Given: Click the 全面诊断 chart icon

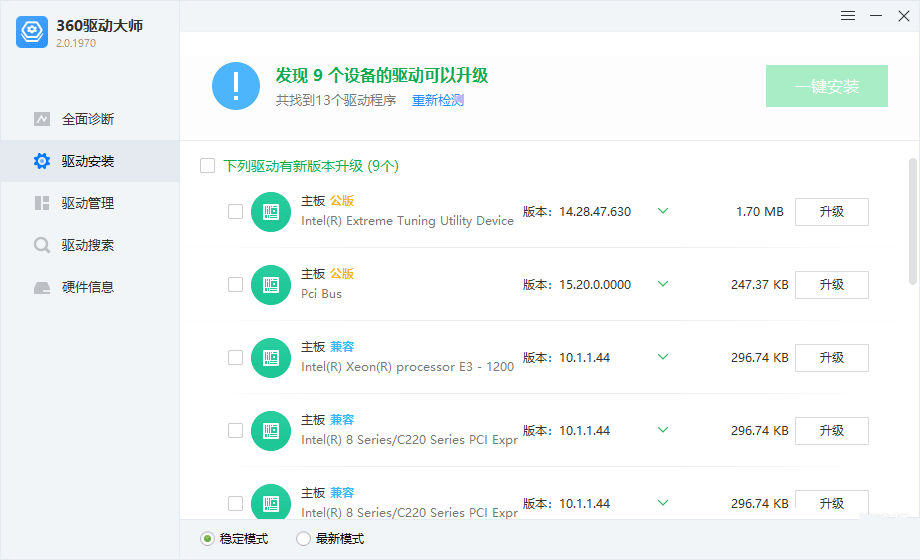Looking at the screenshot, I should 42,119.
